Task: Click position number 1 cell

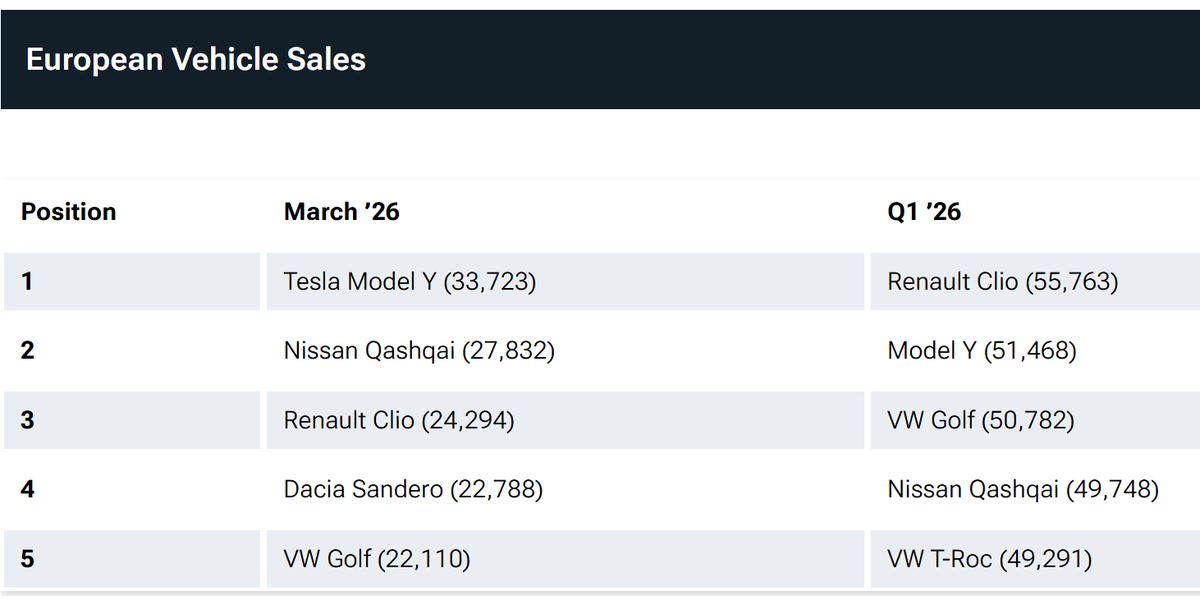Action: pos(27,282)
